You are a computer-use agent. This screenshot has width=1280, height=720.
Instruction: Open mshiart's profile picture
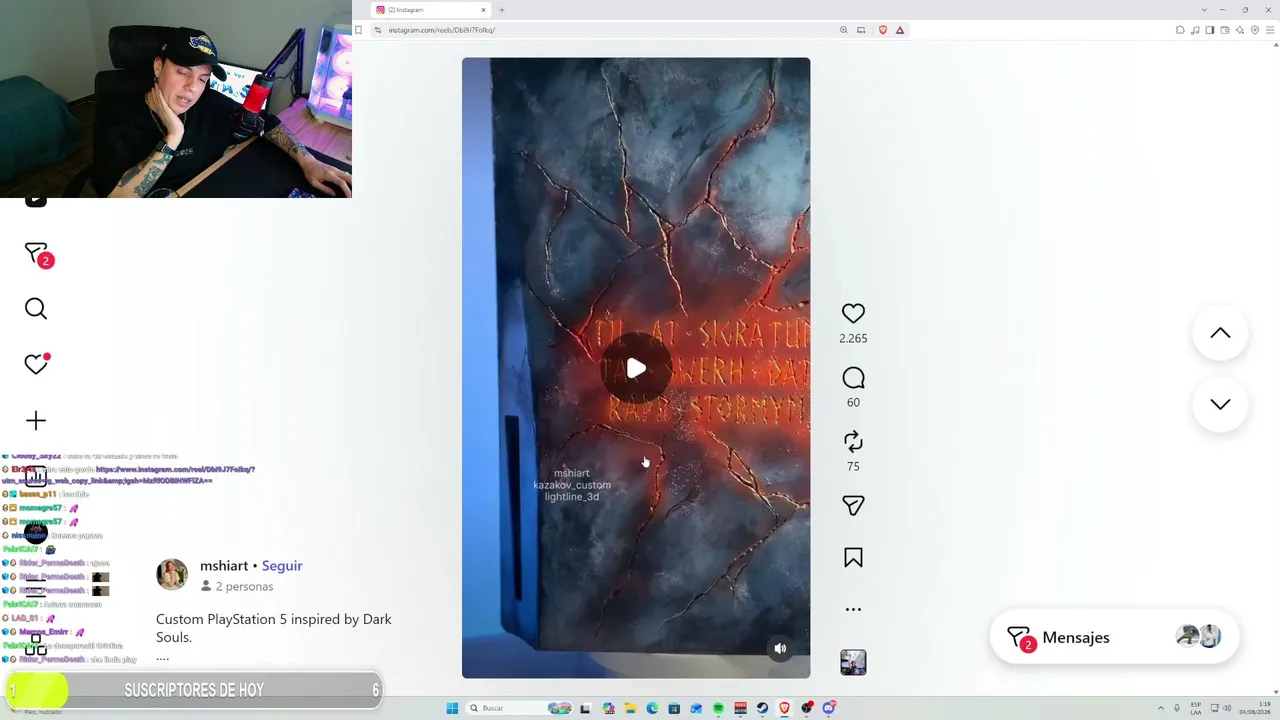tap(172, 574)
